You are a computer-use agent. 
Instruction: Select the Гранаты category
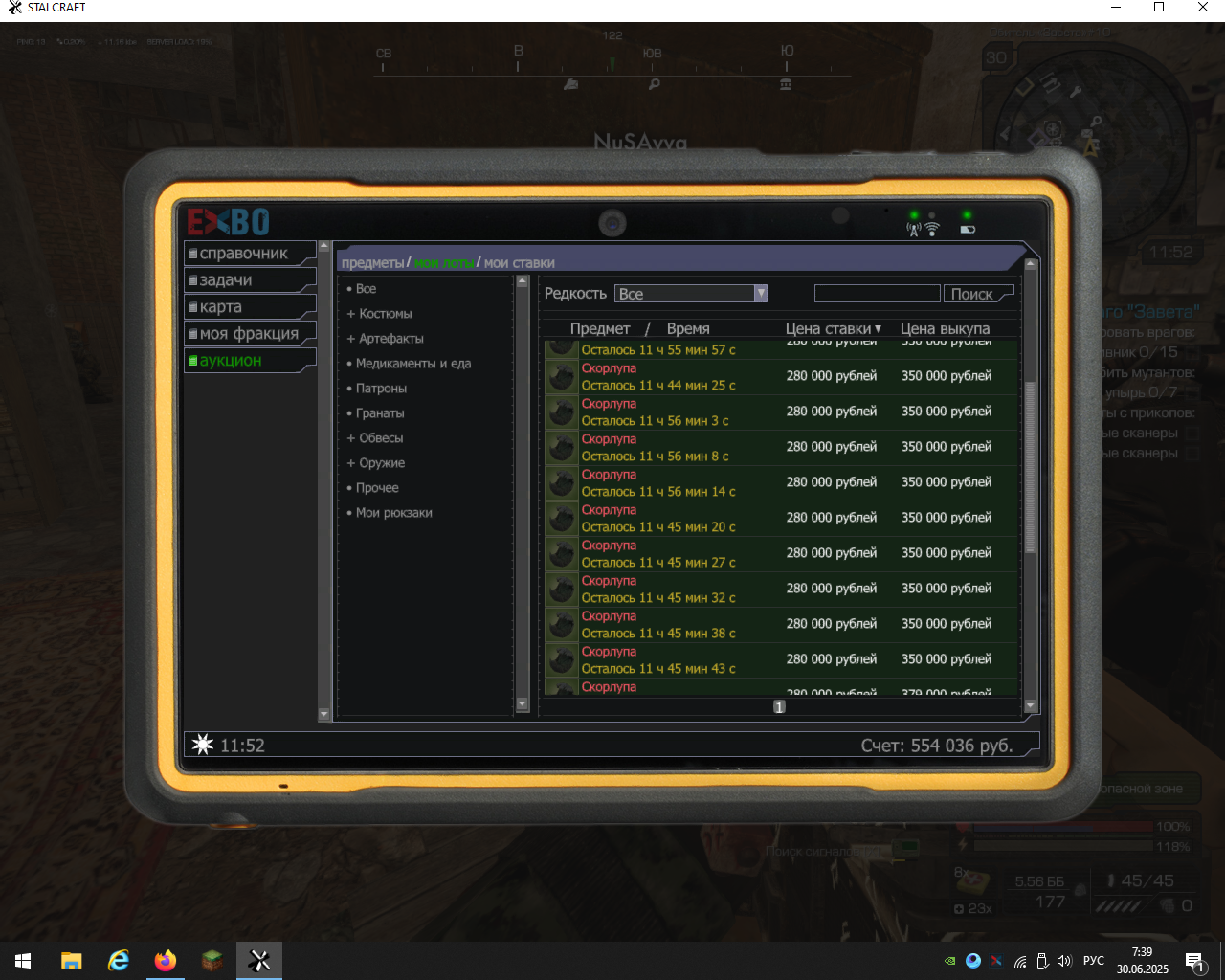[375, 413]
